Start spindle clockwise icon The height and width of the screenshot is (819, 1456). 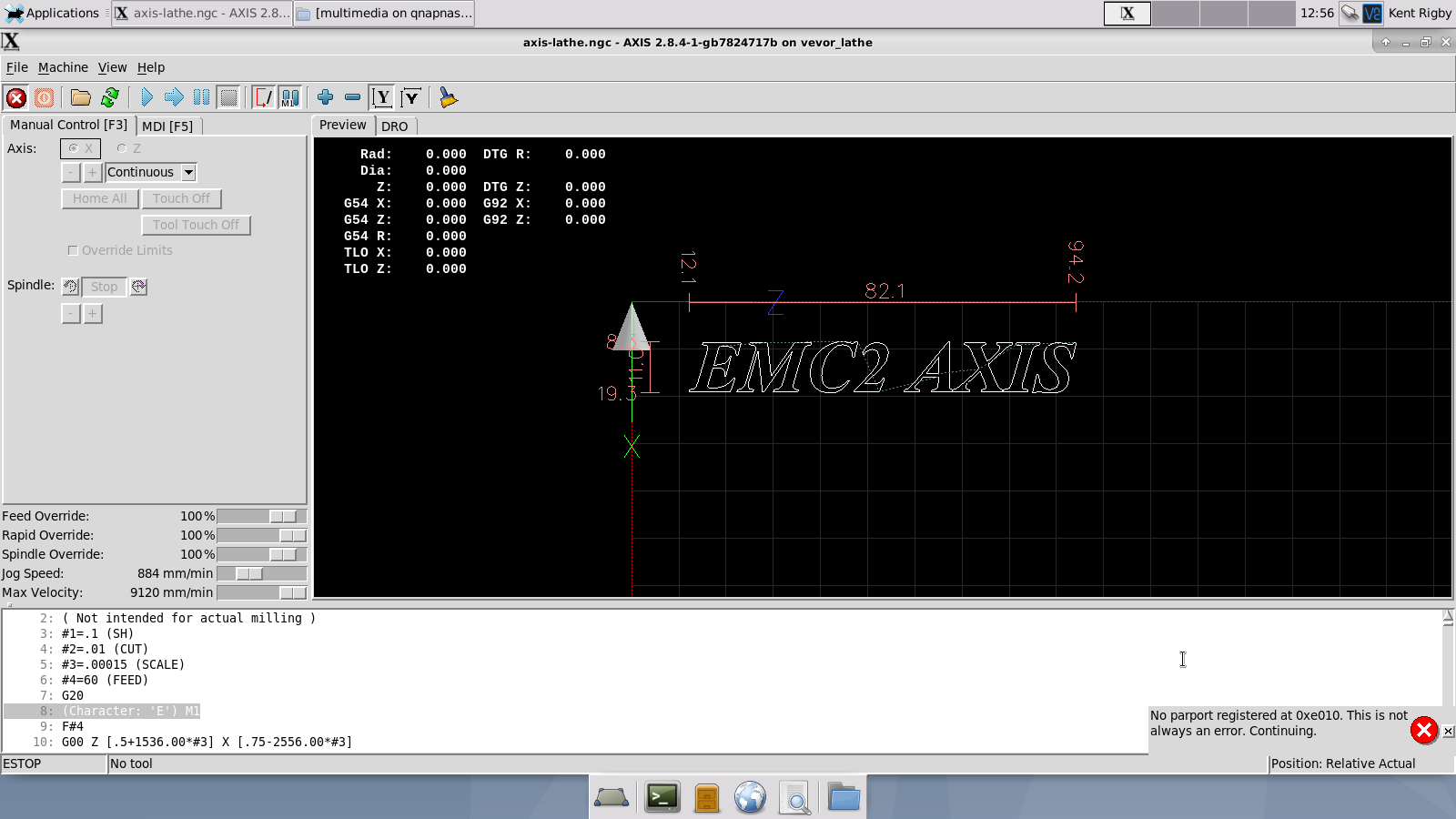click(138, 287)
